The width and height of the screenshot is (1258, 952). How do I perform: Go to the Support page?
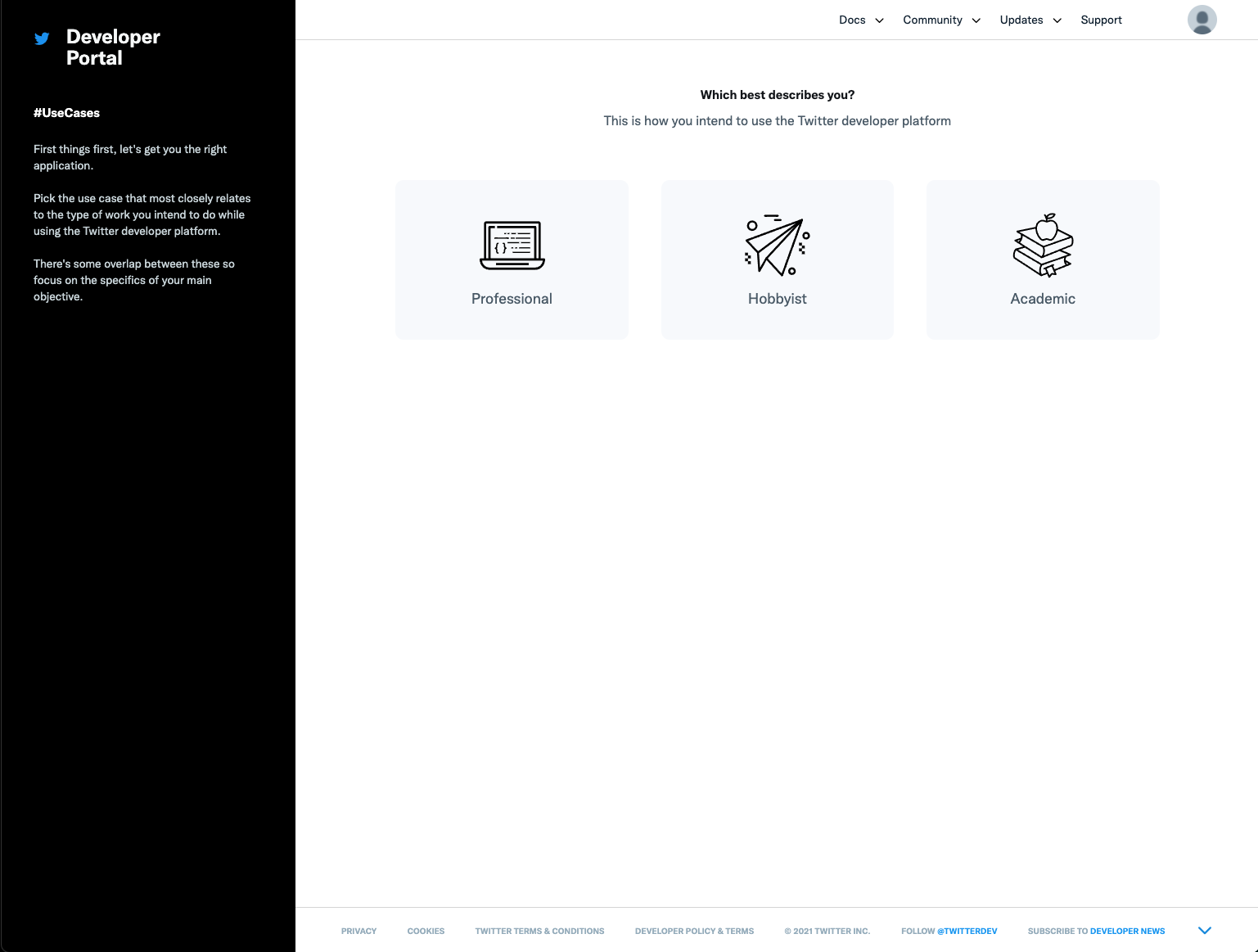pyautogui.click(x=1101, y=20)
